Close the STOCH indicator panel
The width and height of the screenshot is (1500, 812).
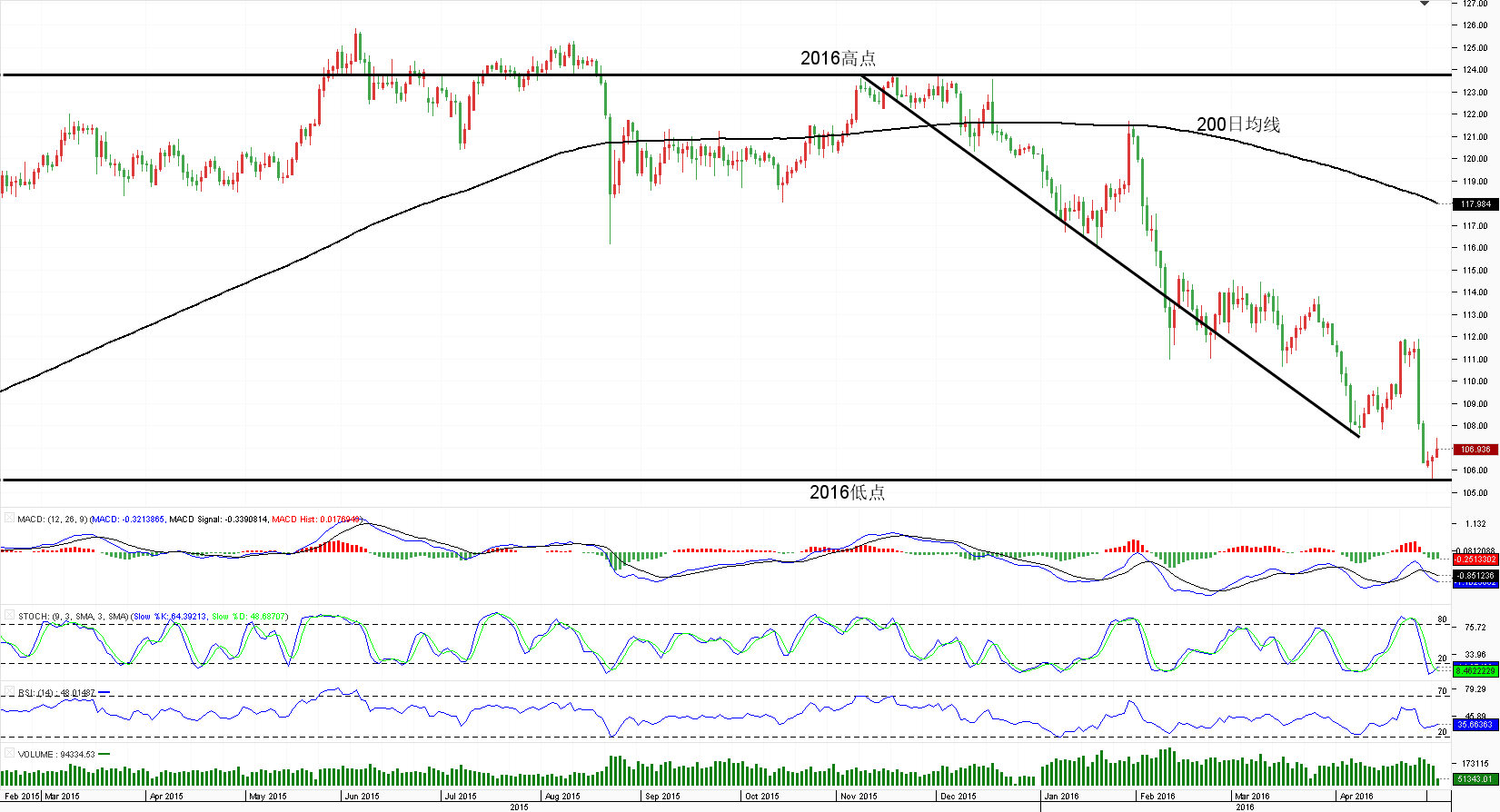(9, 616)
